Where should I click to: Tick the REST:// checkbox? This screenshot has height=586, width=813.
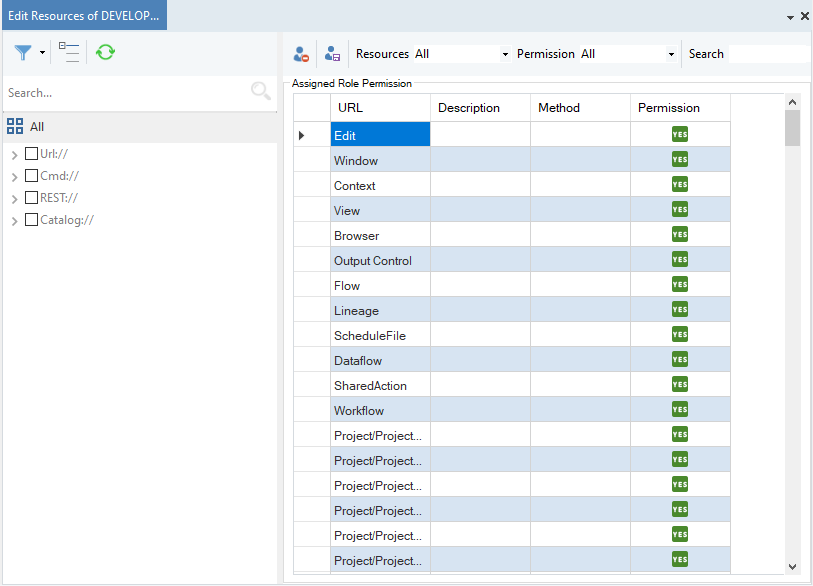[31, 198]
